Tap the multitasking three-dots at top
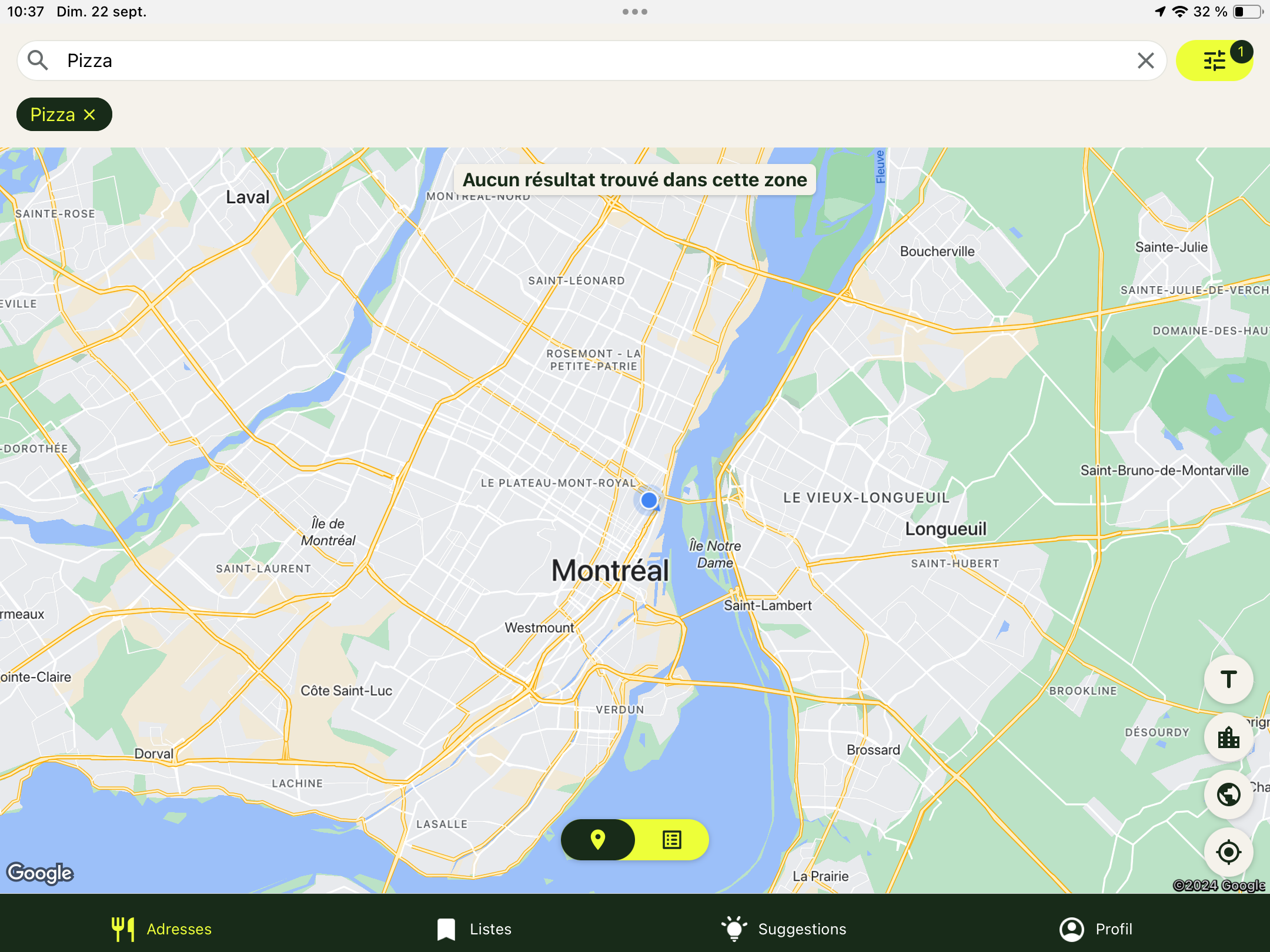Image resolution: width=1270 pixels, height=952 pixels. point(635,12)
